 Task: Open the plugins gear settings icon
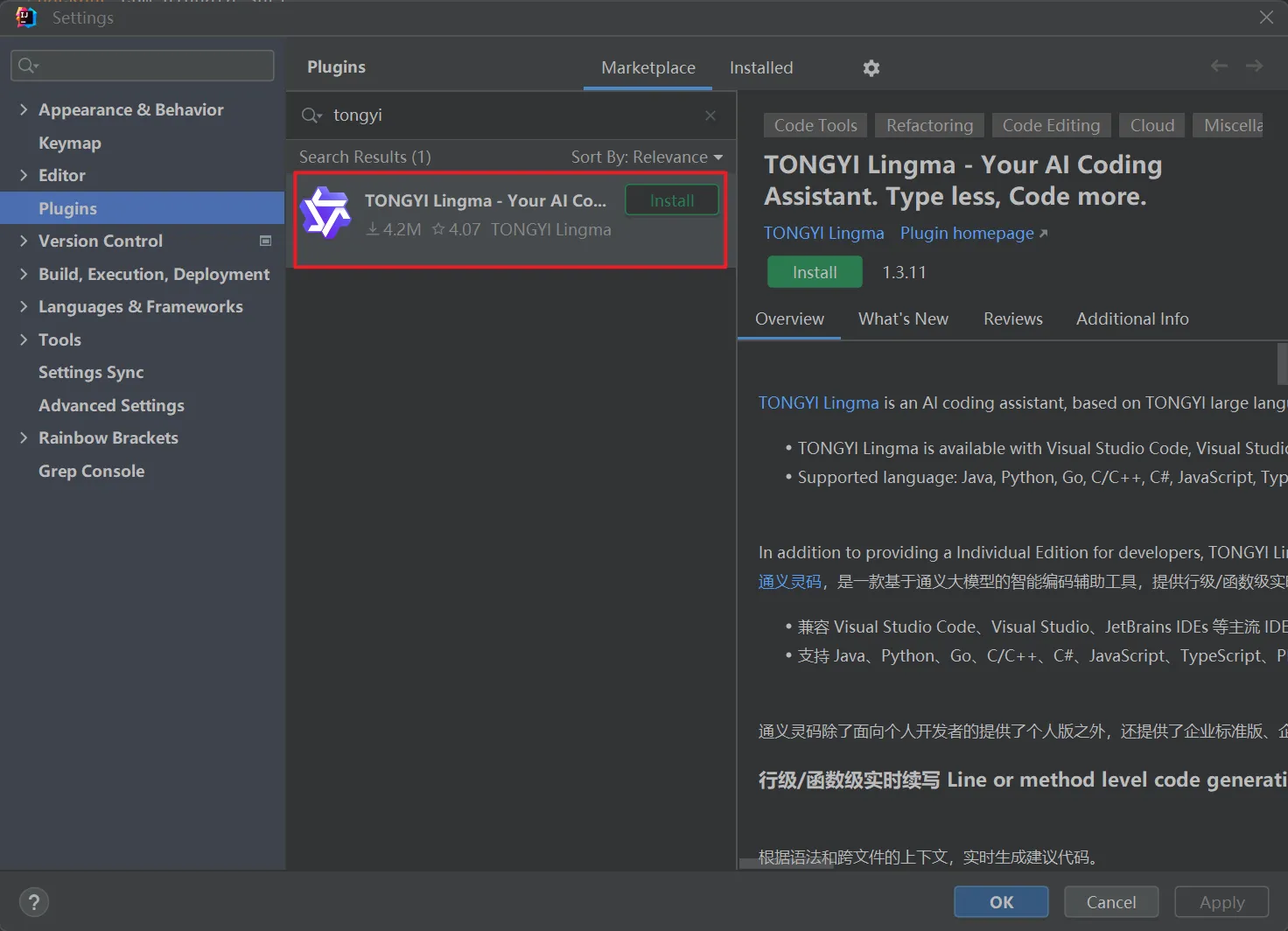click(871, 68)
